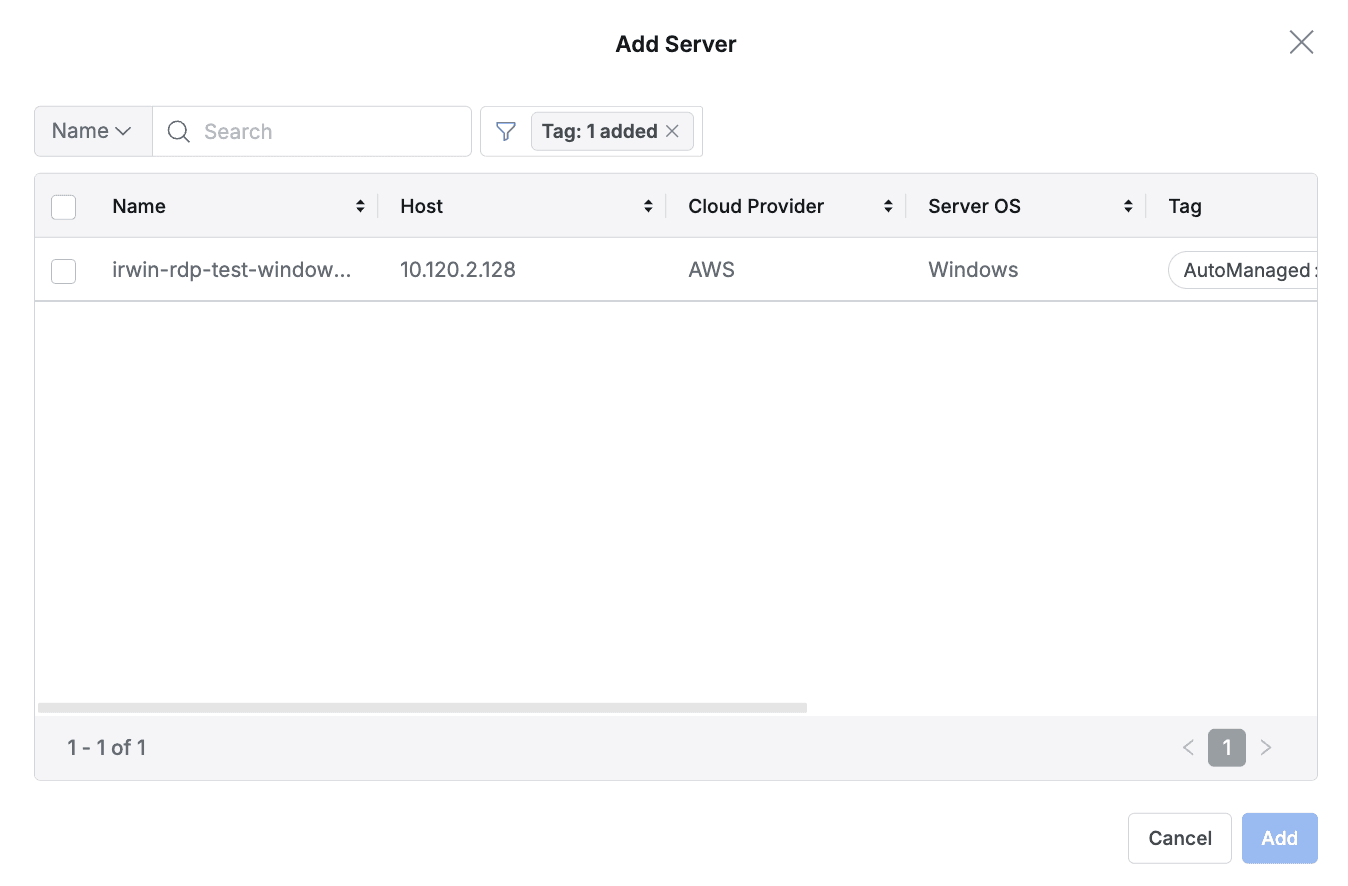
Task: Click the Add button
Action: click(1279, 838)
